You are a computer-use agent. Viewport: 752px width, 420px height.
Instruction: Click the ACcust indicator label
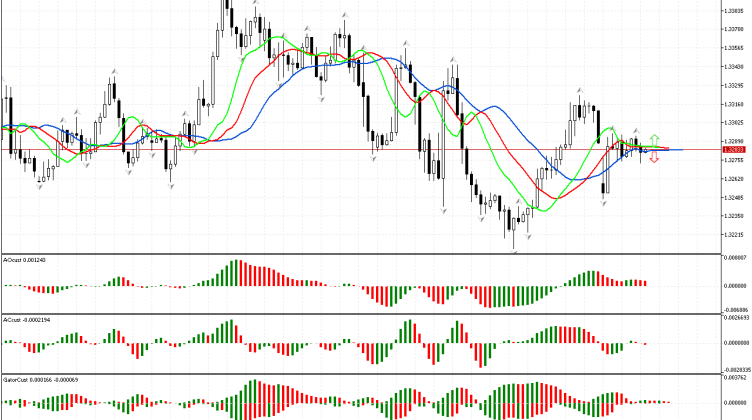tap(26, 319)
